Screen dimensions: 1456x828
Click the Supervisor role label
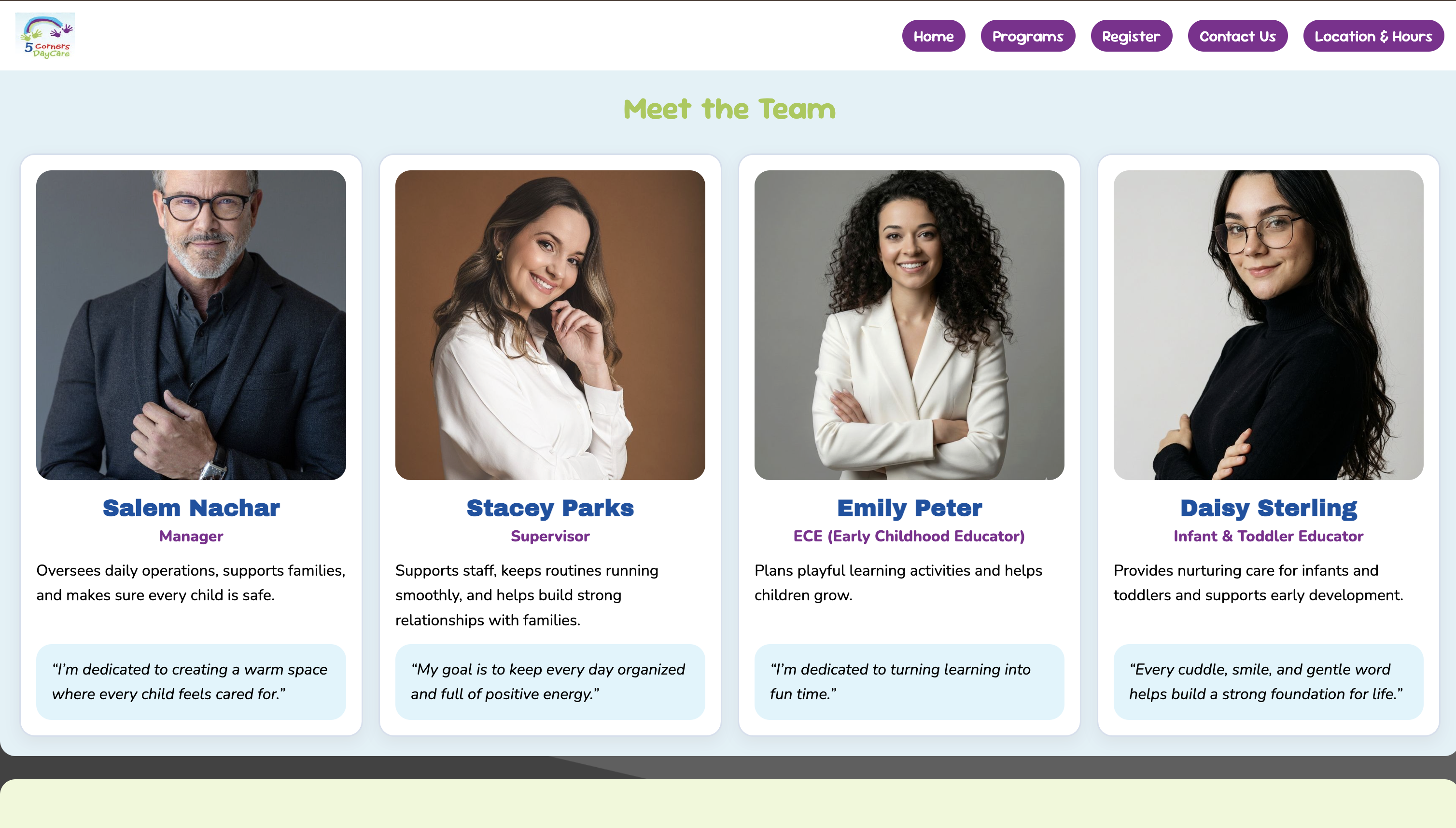[x=550, y=536]
